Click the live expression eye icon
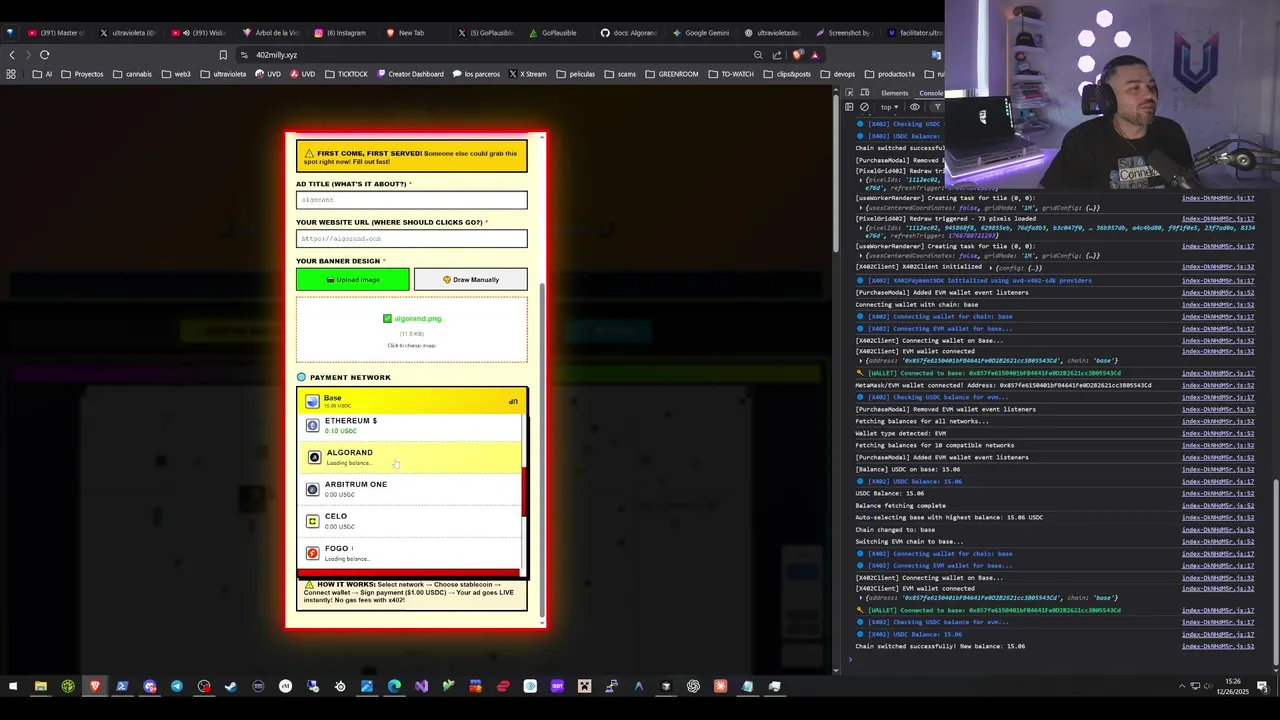The height and width of the screenshot is (720, 1280). click(915, 107)
